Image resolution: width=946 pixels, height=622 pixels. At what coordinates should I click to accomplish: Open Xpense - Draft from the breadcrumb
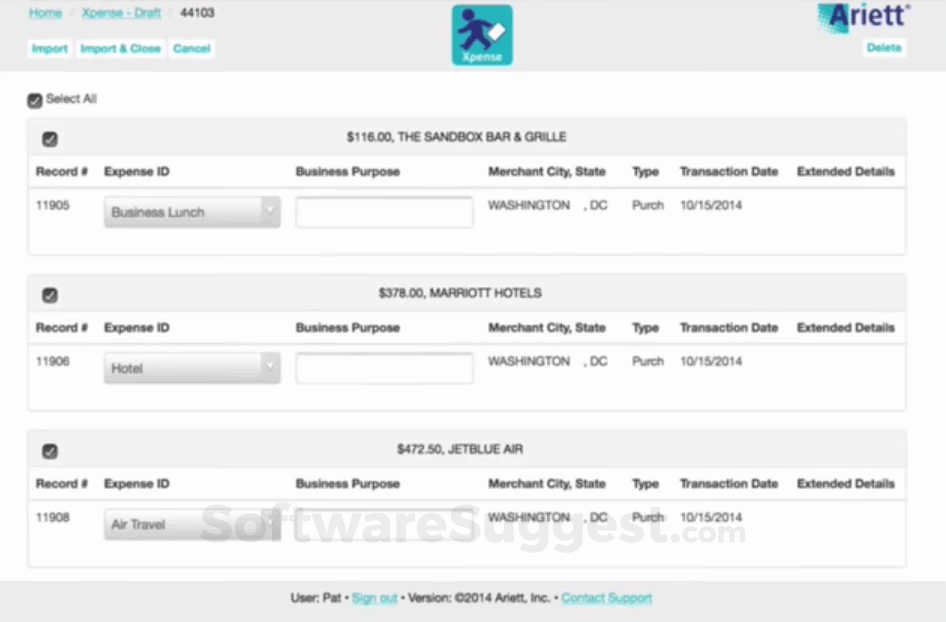[x=121, y=12]
